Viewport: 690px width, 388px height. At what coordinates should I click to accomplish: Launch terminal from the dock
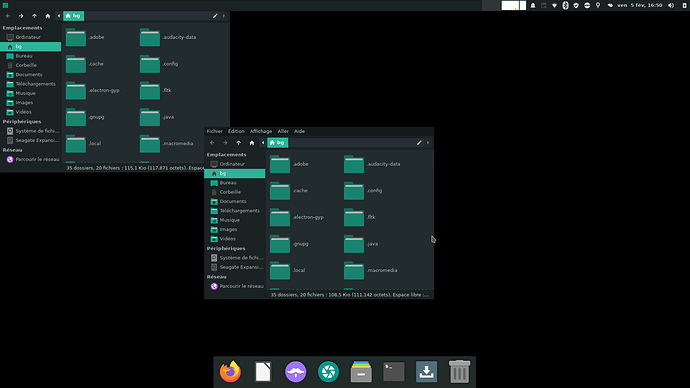[393, 372]
